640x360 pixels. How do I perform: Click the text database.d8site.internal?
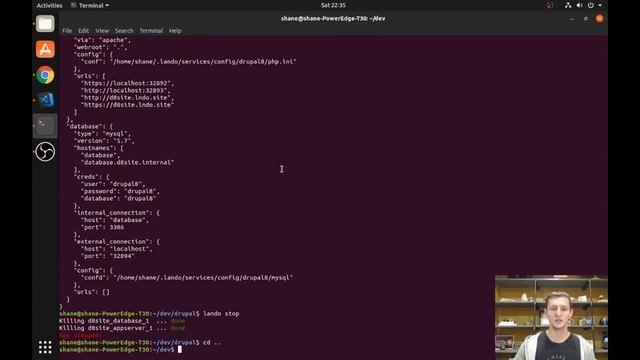[x=127, y=162]
